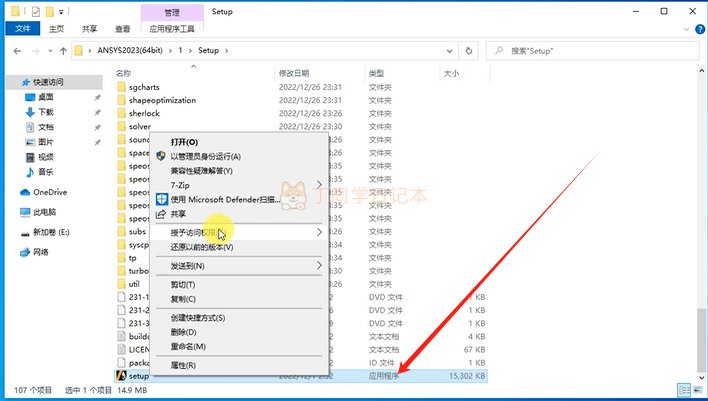Image resolution: width=708 pixels, height=401 pixels.
Task: Switch to the 查看 ribbon tab
Action: (122, 28)
